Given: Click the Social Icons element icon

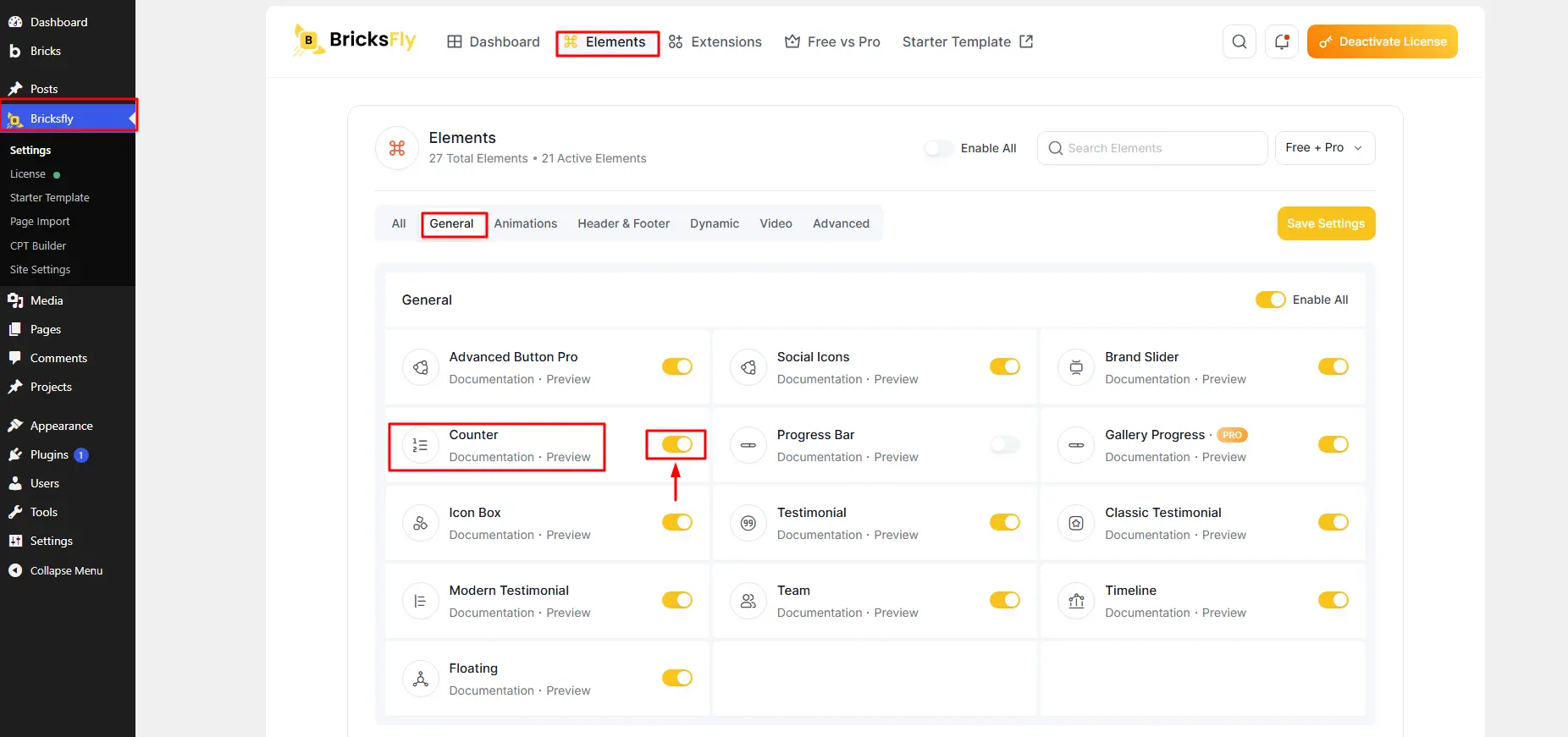Looking at the screenshot, I should click(x=748, y=367).
